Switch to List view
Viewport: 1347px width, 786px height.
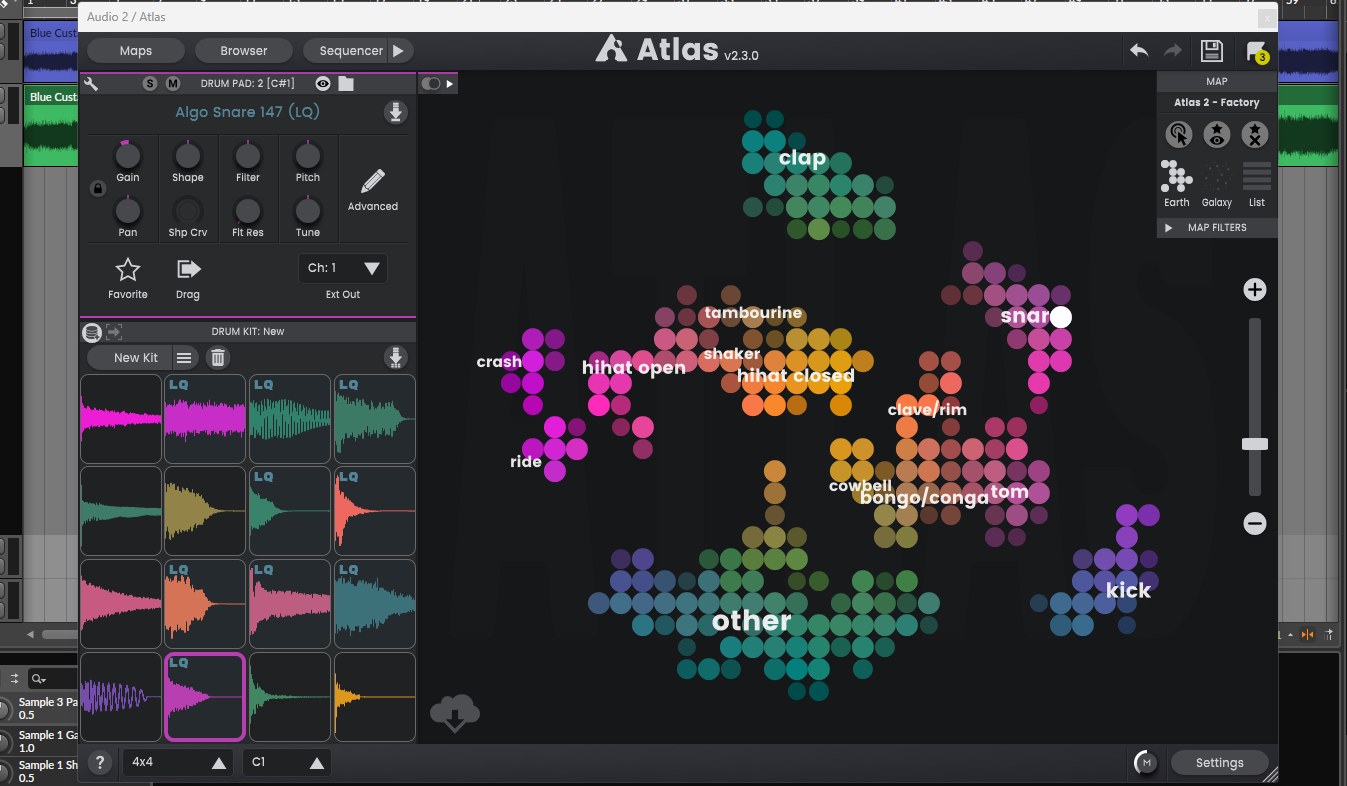coord(1257,184)
